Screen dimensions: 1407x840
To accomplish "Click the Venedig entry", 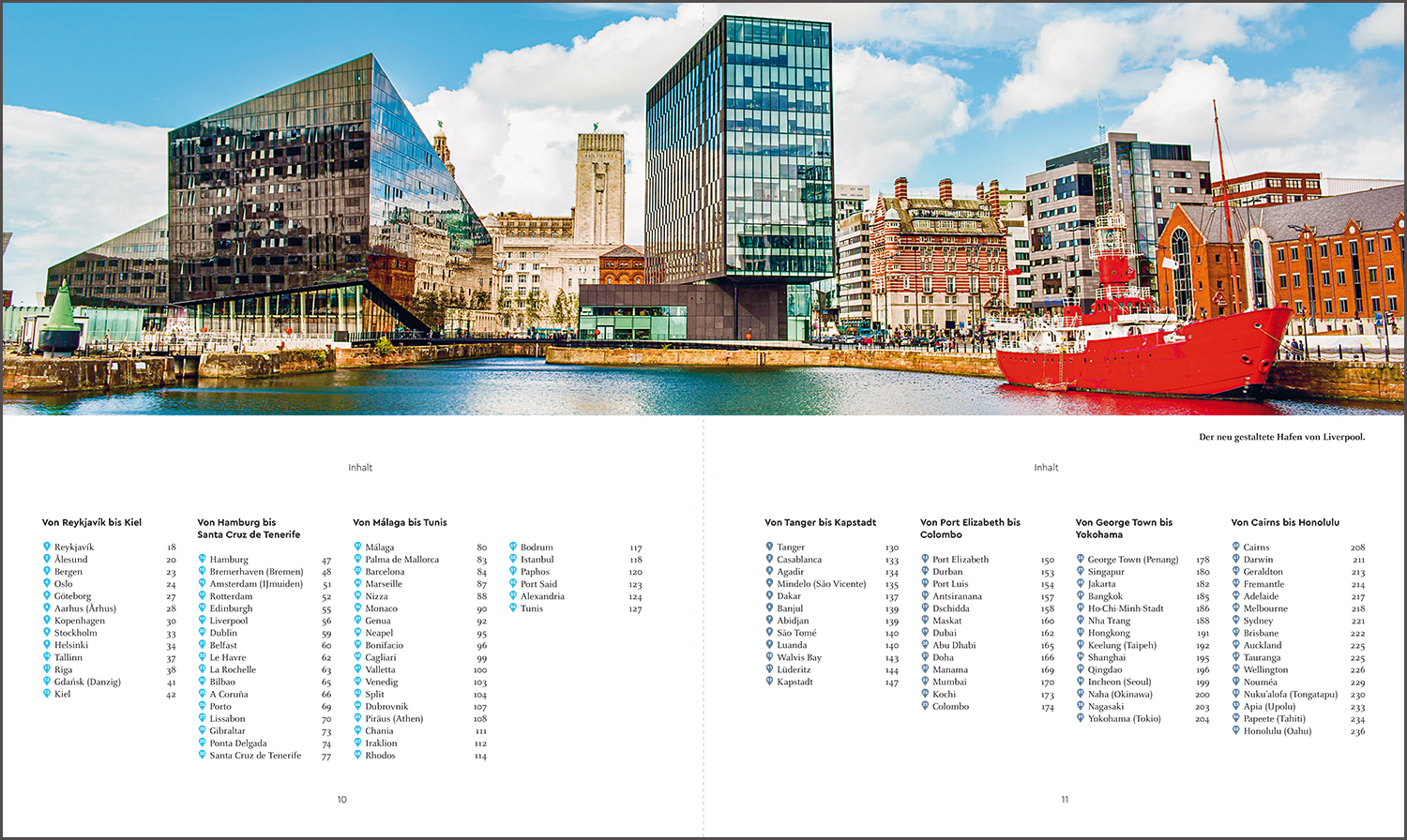I will pyautogui.click(x=382, y=682).
